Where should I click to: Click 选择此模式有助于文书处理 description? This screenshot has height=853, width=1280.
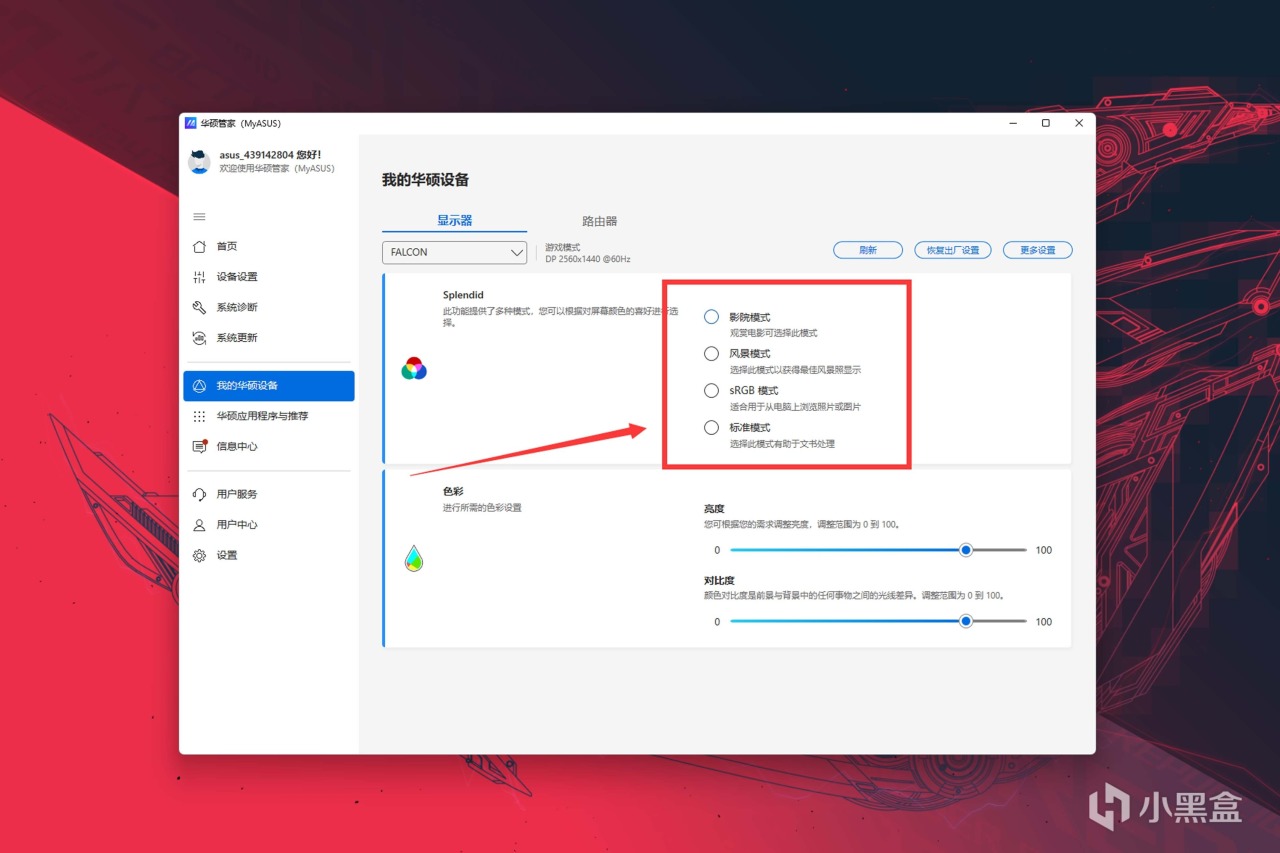click(x=782, y=444)
